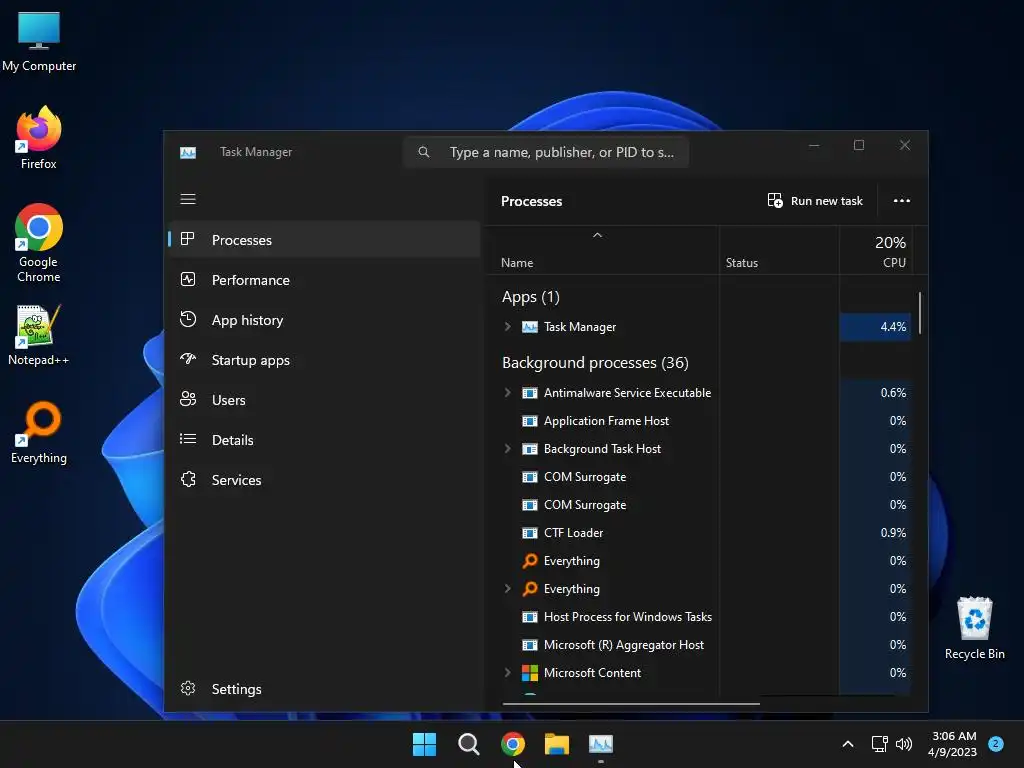Open File Explorer from the taskbar
This screenshot has width=1024, height=768.
click(x=557, y=744)
